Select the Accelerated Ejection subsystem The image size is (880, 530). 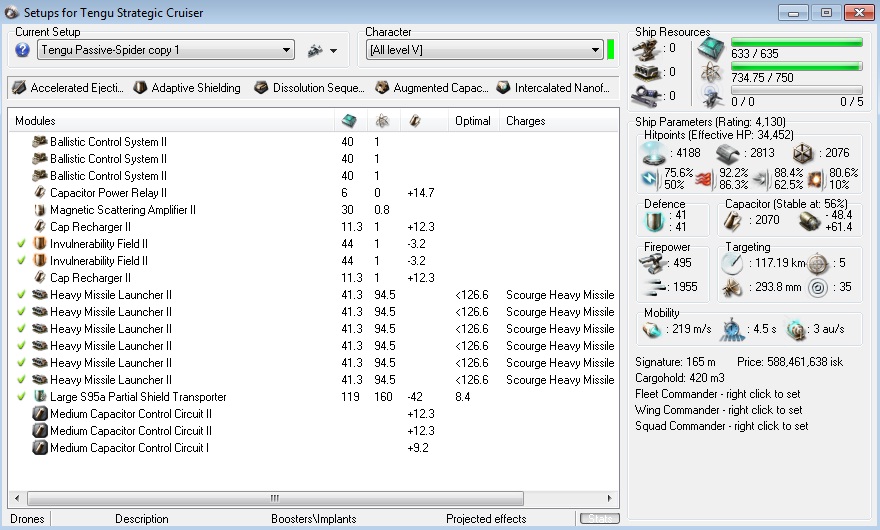[68, 88]
